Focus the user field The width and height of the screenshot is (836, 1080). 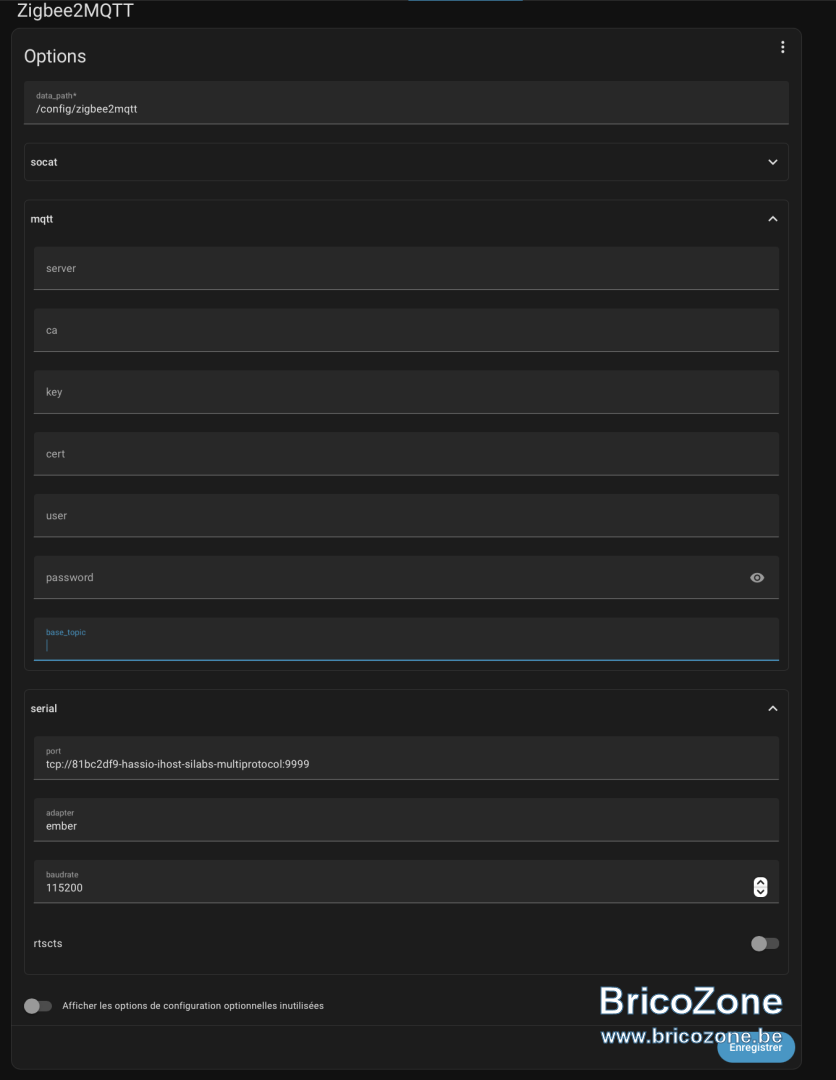[406, 516]
